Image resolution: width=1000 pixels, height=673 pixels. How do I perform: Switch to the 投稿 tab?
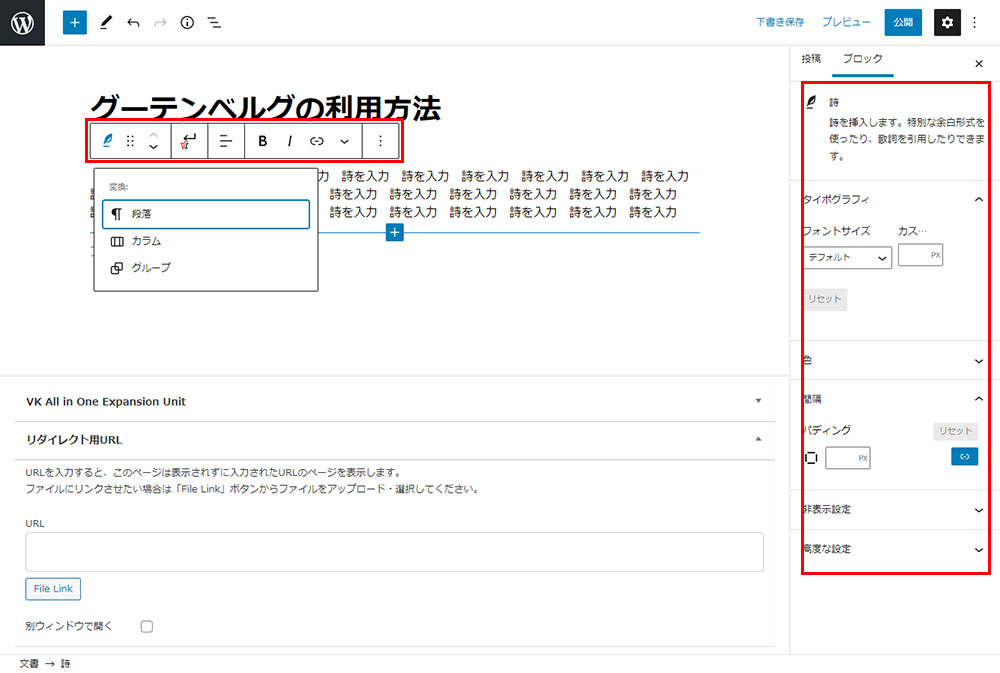[x=811, y=59]
